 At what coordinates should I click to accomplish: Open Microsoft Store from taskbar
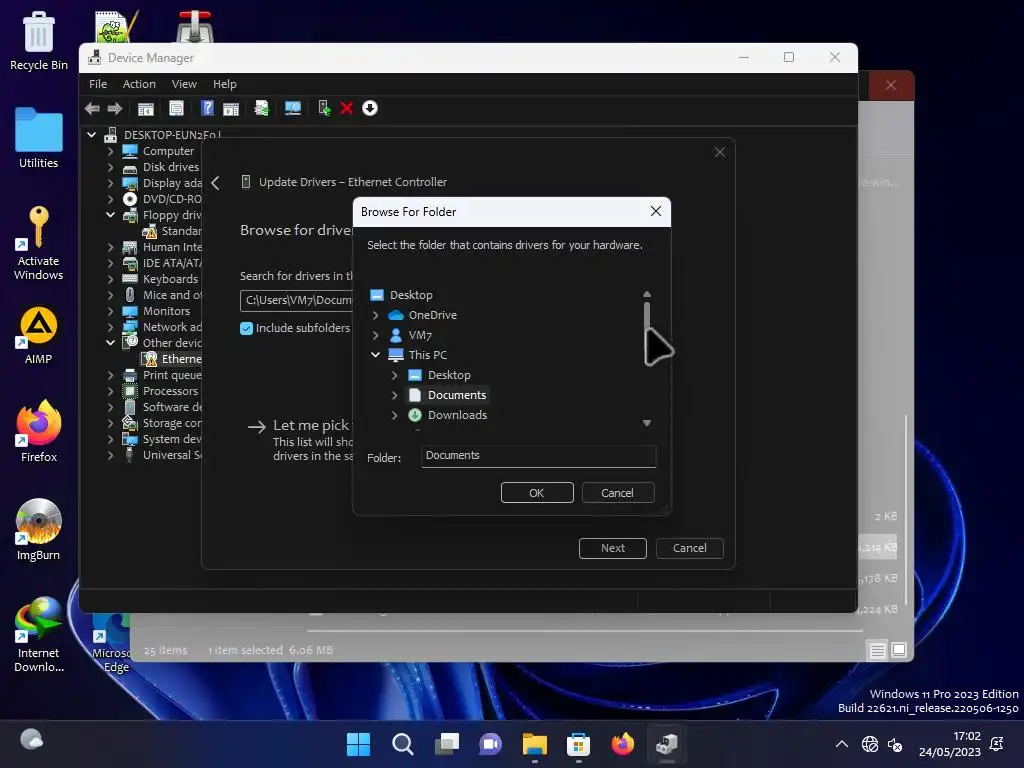point(579,744)
